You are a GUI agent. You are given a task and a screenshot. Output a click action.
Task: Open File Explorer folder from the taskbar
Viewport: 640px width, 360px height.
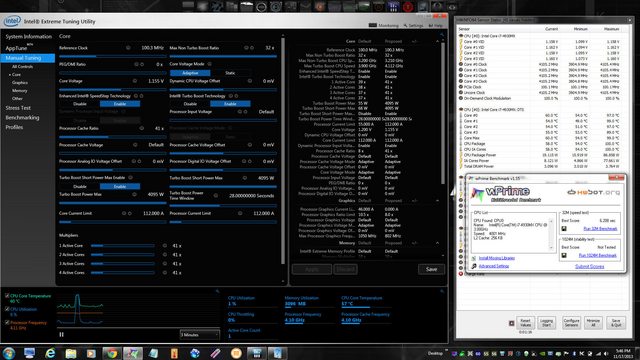[x=71, y=353]
